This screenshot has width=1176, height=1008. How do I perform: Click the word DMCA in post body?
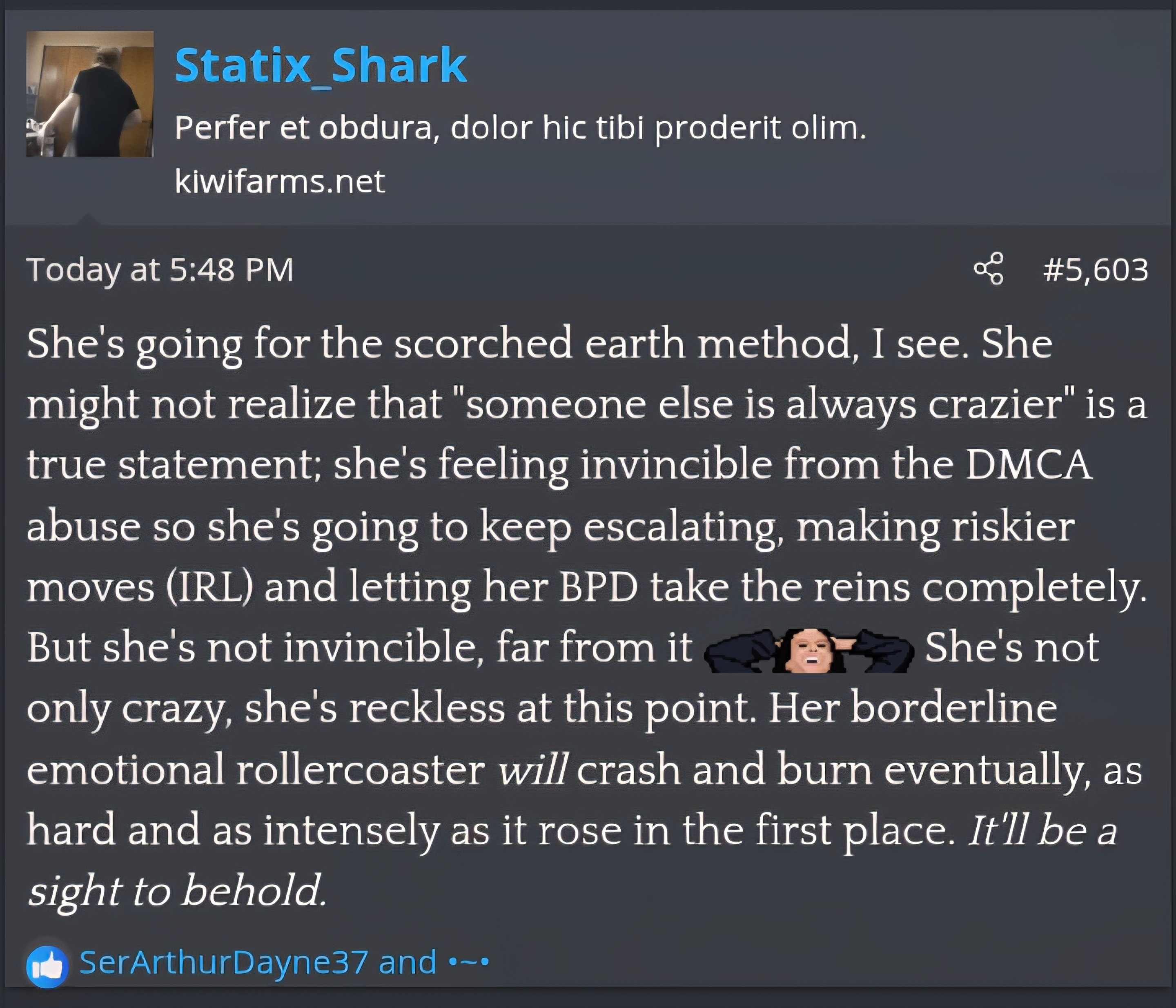(x=1029, y=465)
